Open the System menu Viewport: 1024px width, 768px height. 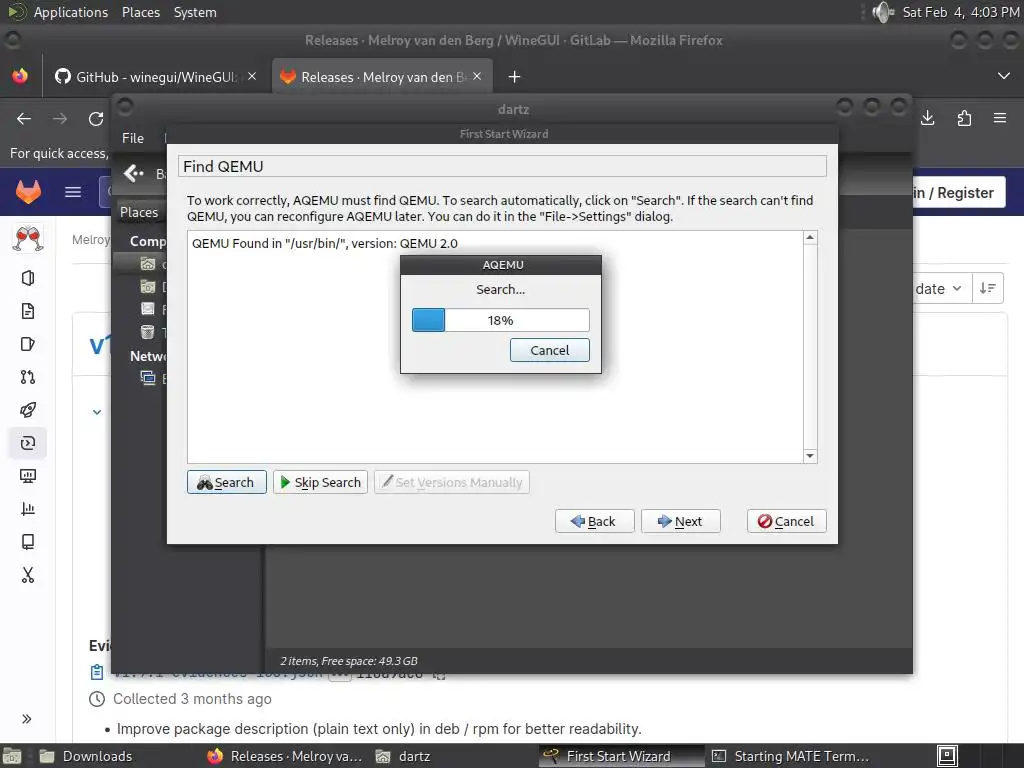(195, 12)
